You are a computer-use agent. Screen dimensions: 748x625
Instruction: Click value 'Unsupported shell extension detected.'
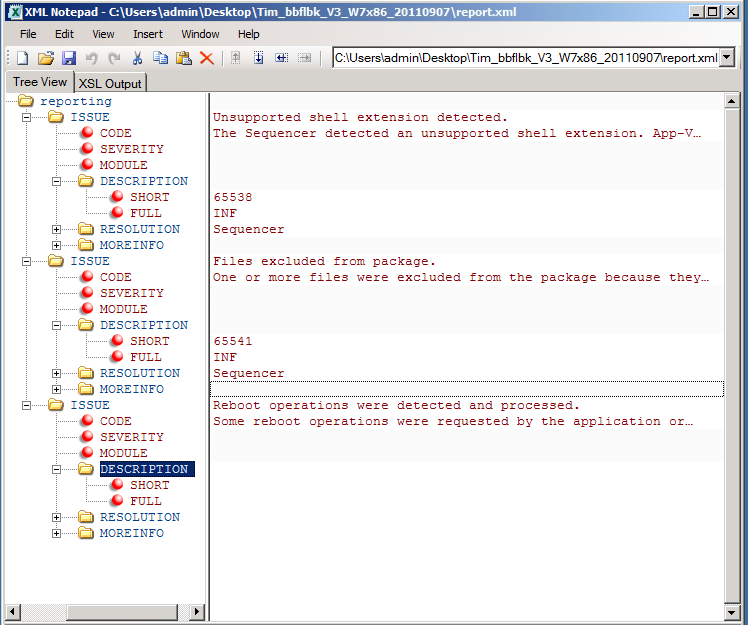(x=360, y=117)
